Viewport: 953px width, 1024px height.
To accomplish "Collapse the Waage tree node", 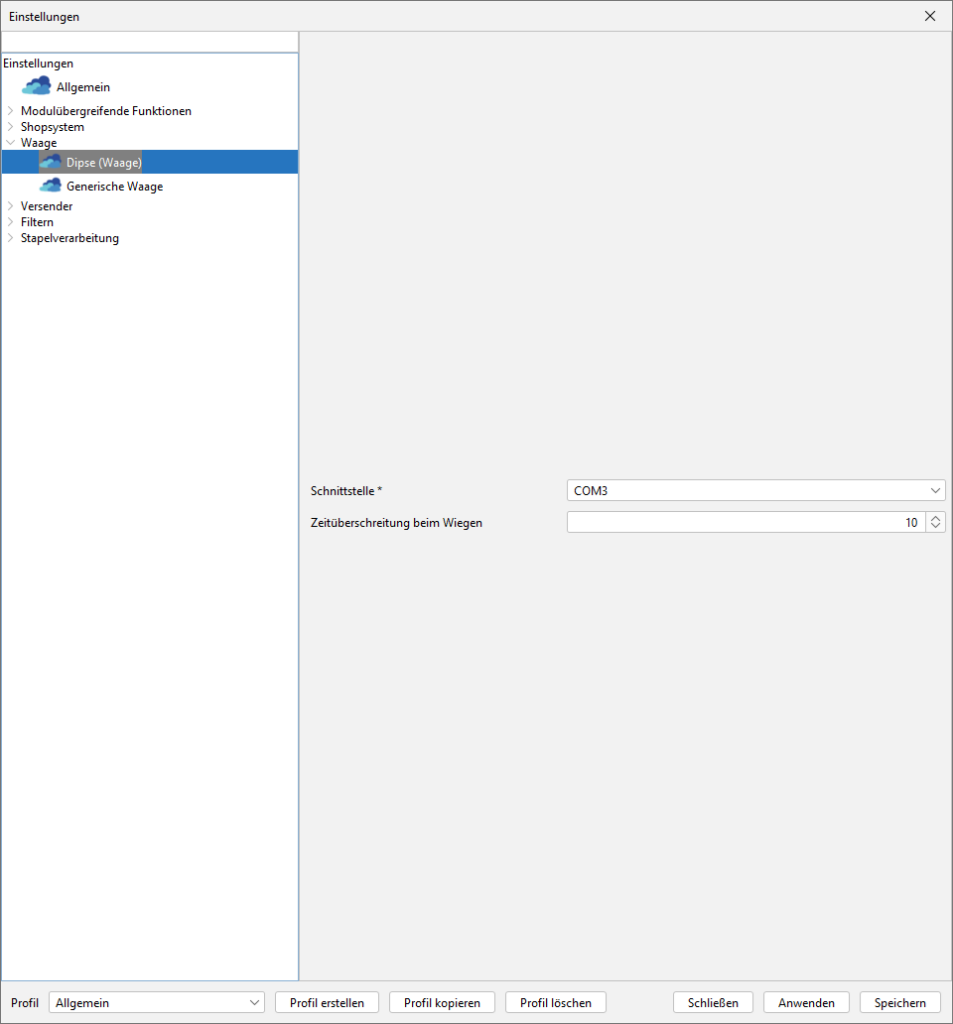I will [10, 143].
